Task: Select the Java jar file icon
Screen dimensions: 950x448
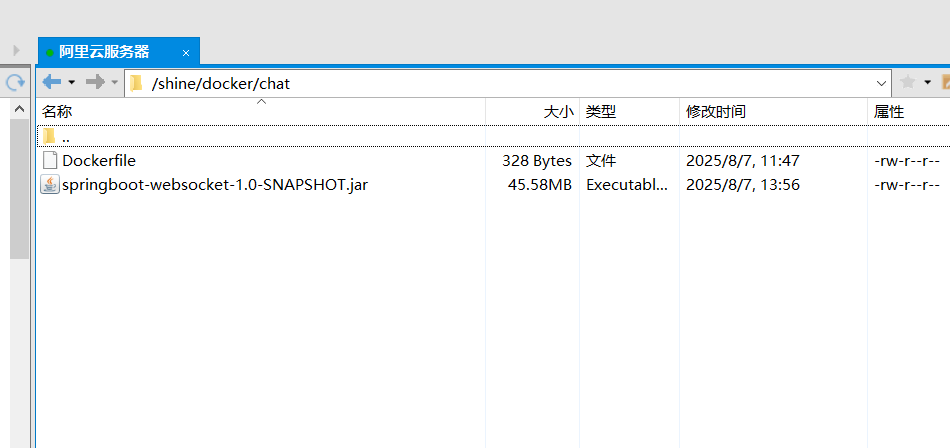Action: (x=50, y=184)
